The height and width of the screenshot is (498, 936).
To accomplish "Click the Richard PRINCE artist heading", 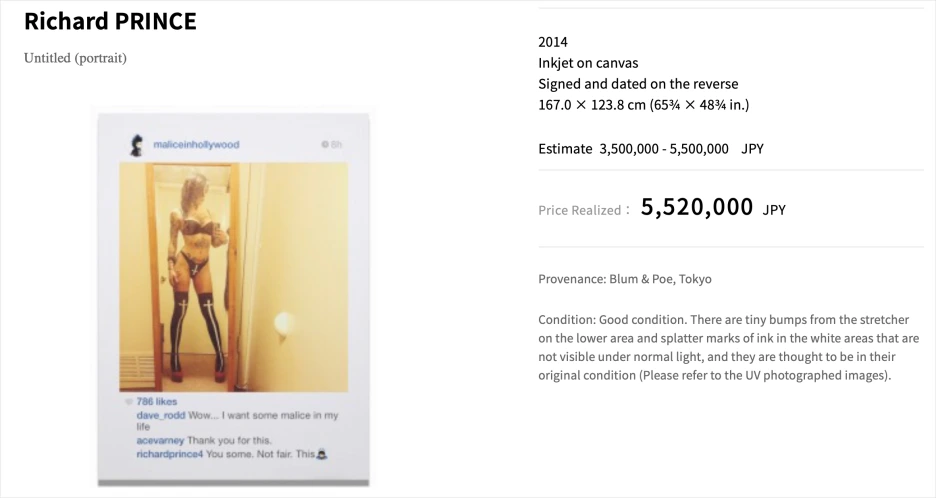I will 110,21.
